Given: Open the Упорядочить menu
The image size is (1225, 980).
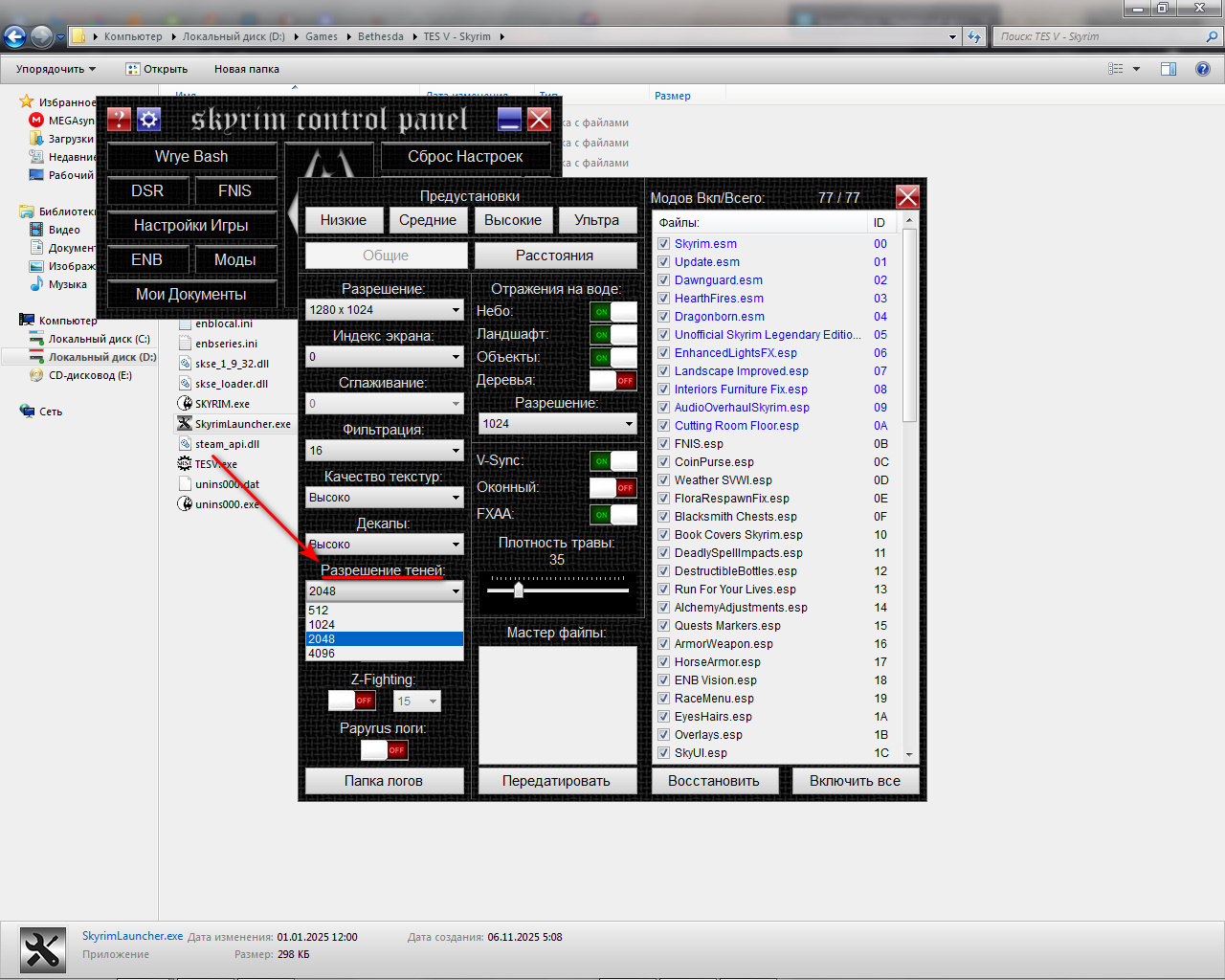Looking at the screenshot, I should coord(56,69).
